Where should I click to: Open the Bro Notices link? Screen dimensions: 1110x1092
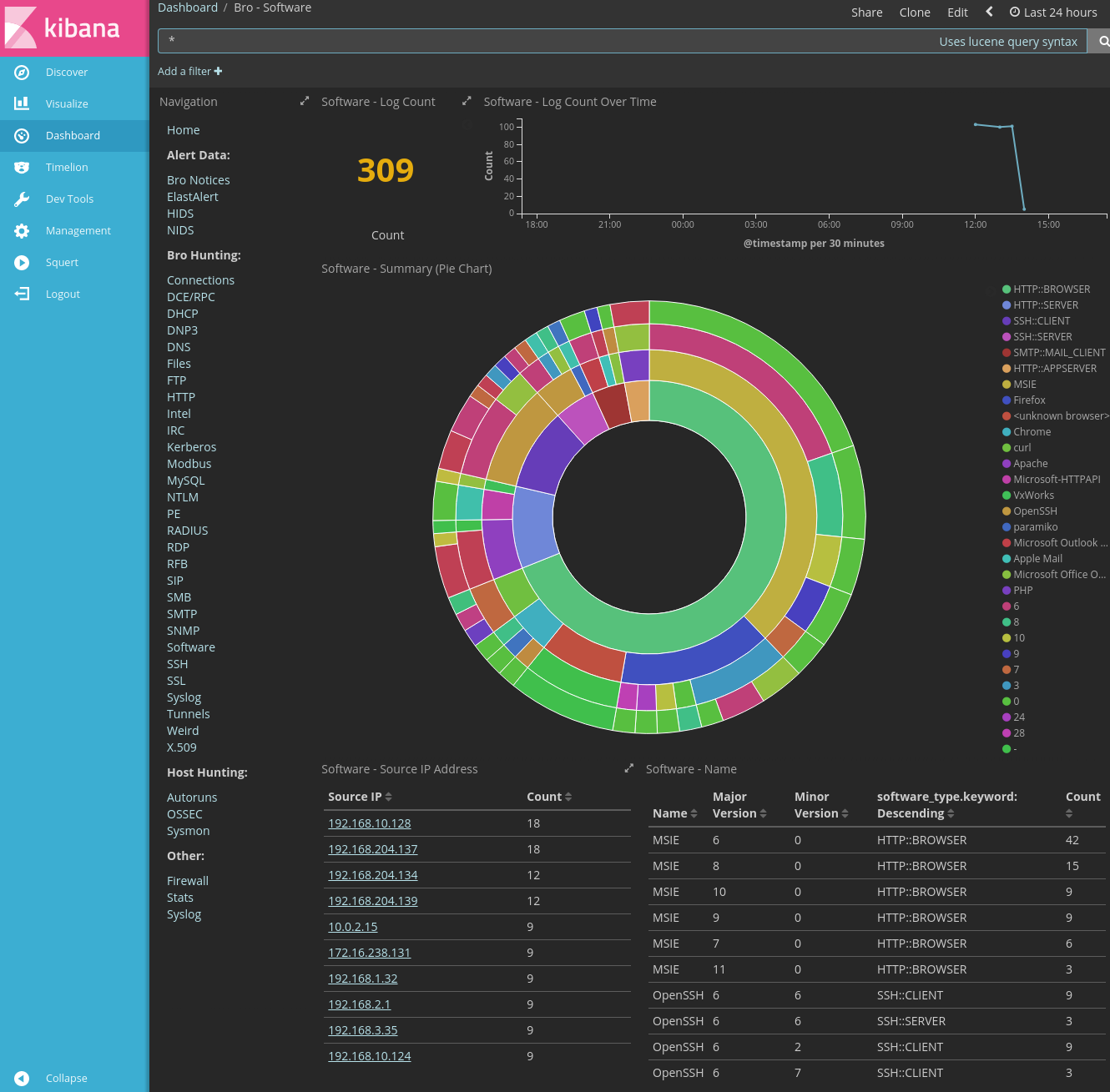pos(198,180)
